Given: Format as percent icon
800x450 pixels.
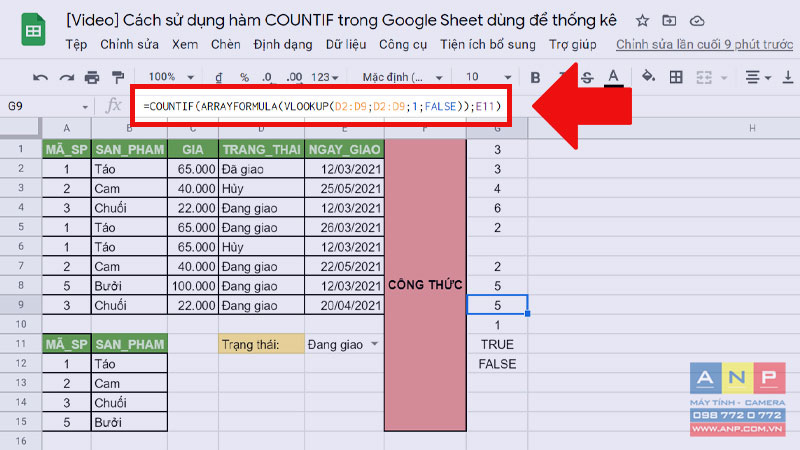Looking at the screenshot, I should (x=244, y=78).
